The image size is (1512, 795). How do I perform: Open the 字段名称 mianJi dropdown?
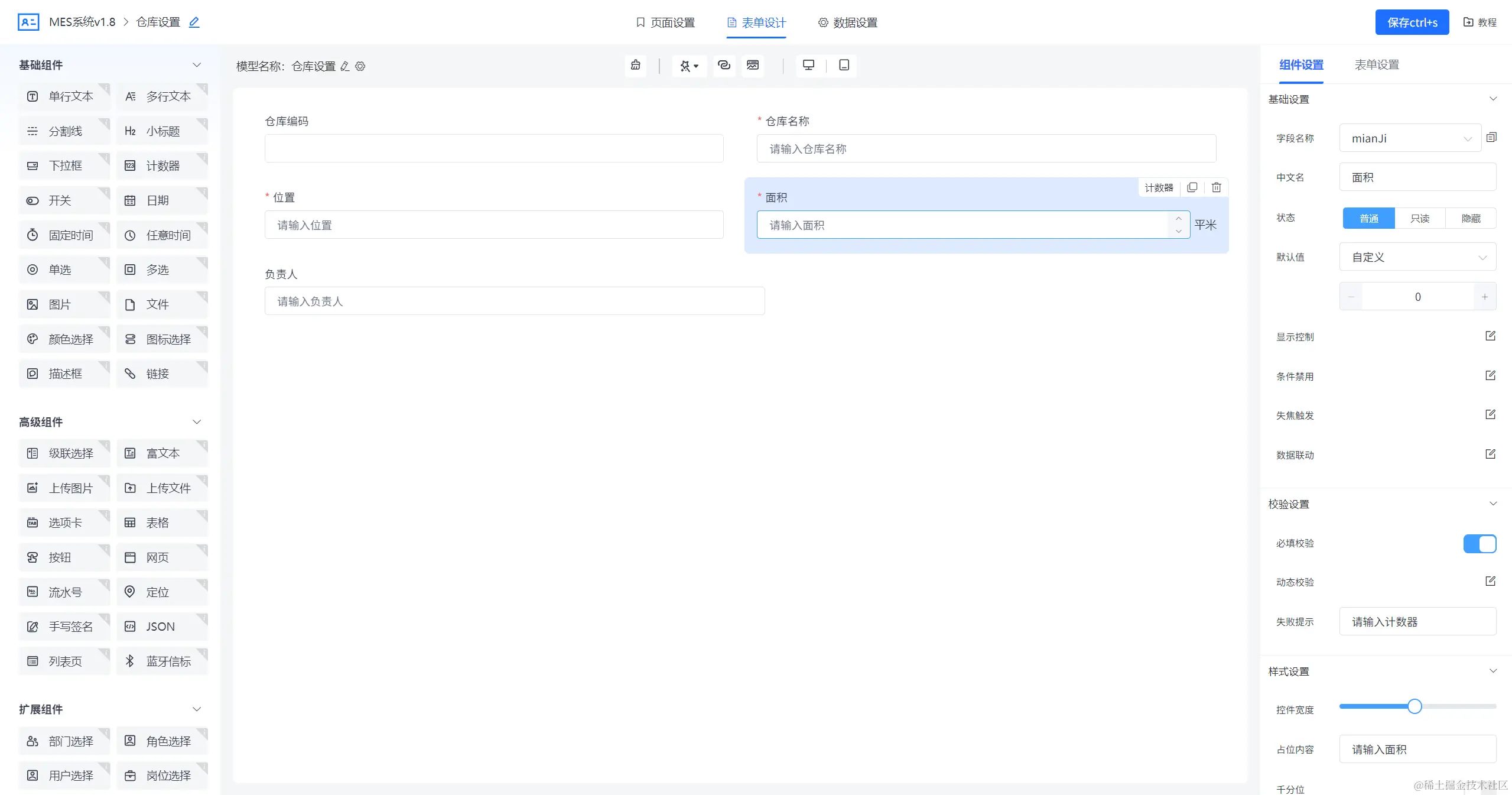1409,138
